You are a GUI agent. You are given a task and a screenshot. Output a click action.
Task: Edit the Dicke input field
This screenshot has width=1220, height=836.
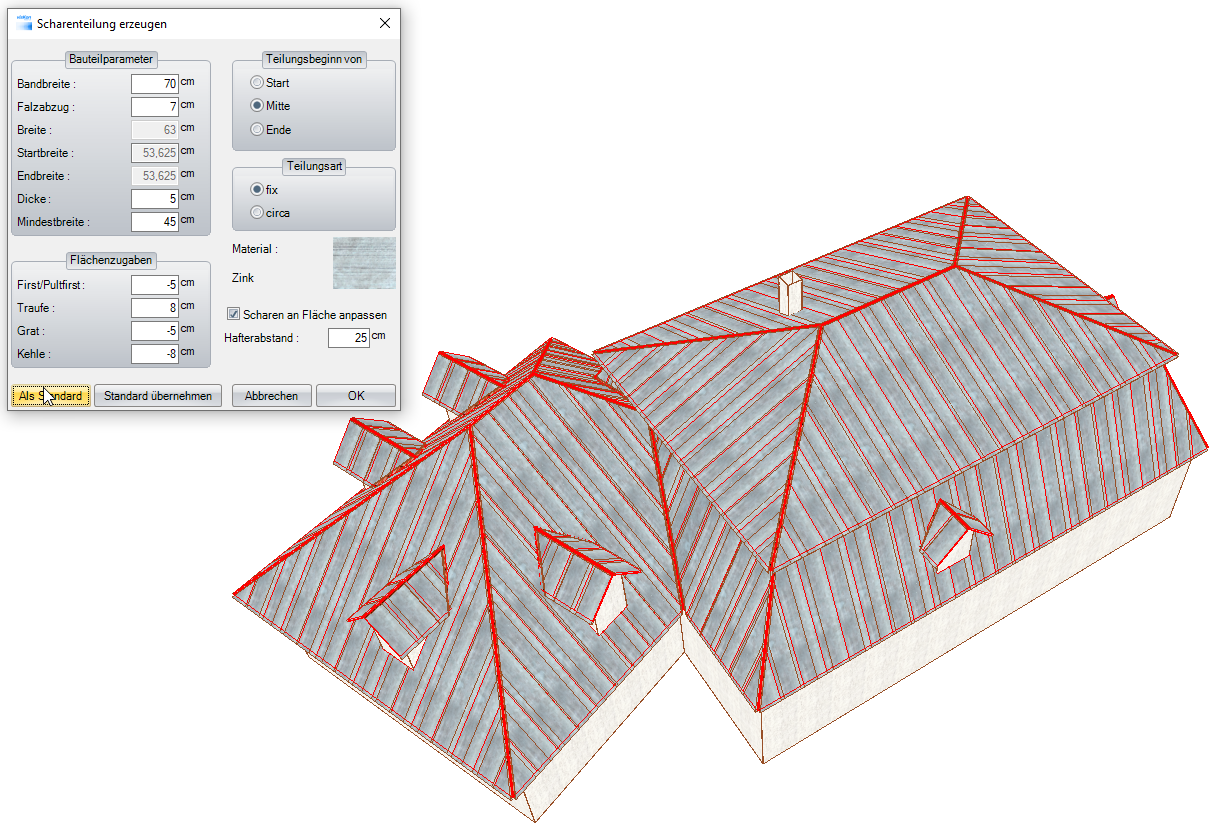[155, 199]
